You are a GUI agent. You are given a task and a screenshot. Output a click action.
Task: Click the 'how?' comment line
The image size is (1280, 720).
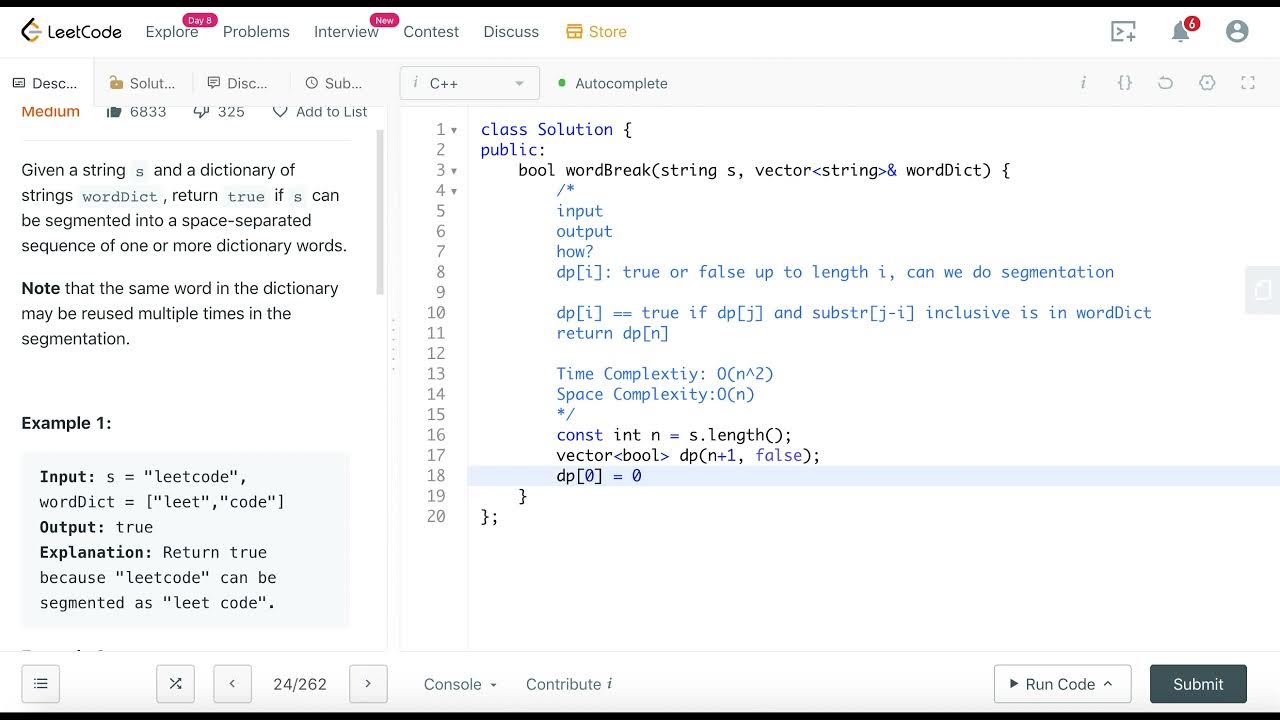pos(575,252)
